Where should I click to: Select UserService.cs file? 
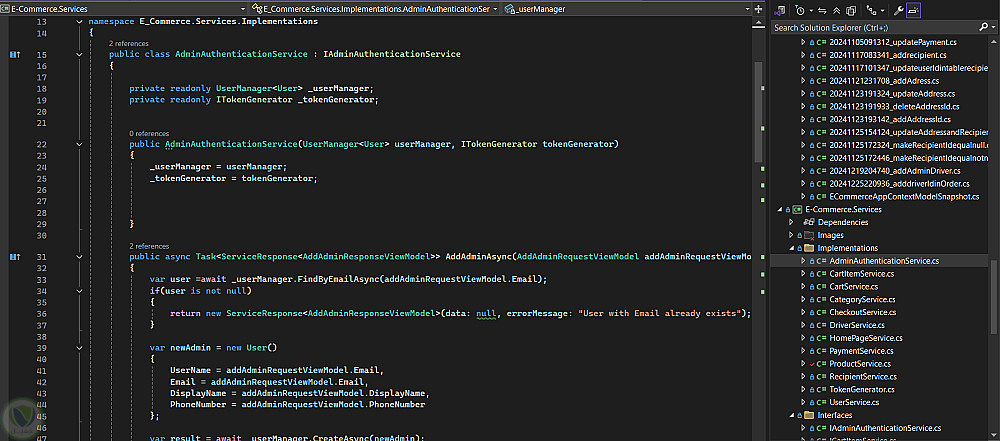[854, 402]
